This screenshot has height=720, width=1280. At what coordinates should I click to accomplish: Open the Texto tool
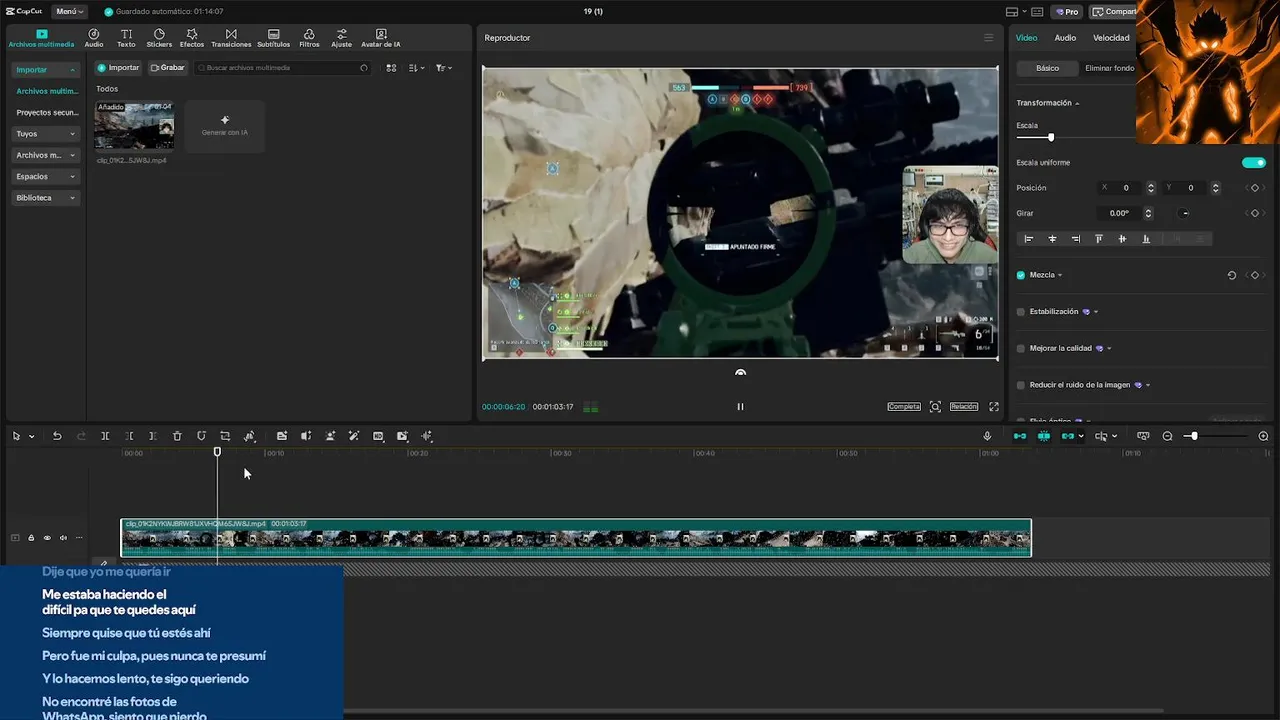coord(126,38)
